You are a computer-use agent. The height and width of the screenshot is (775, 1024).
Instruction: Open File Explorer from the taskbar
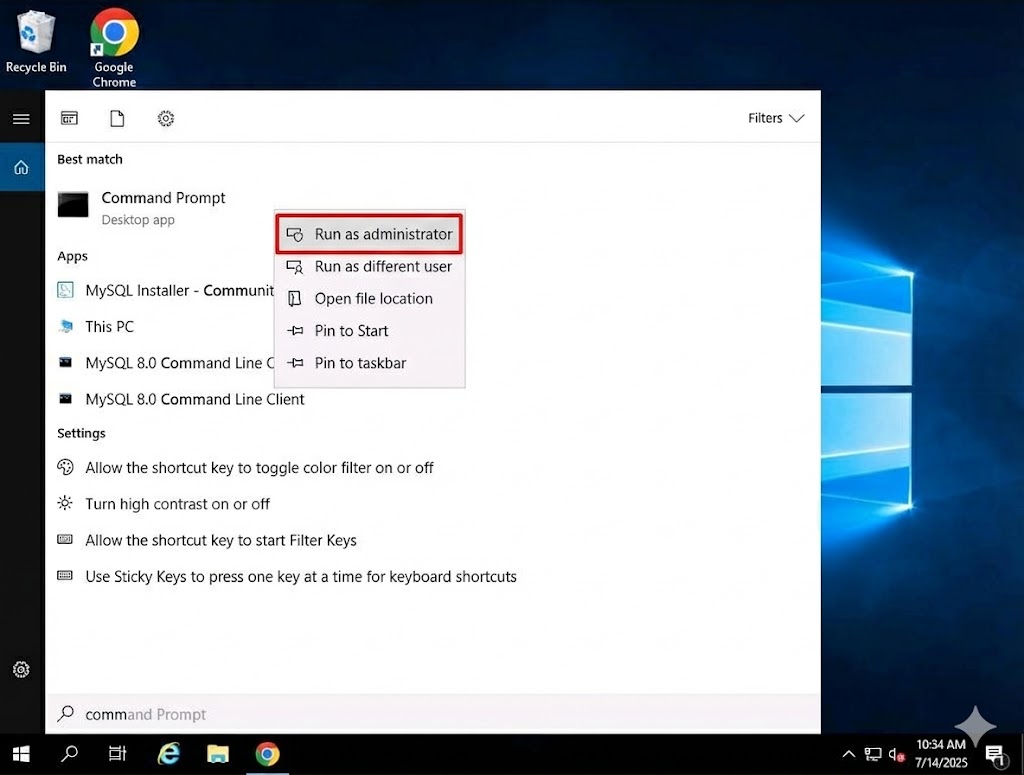218,754
